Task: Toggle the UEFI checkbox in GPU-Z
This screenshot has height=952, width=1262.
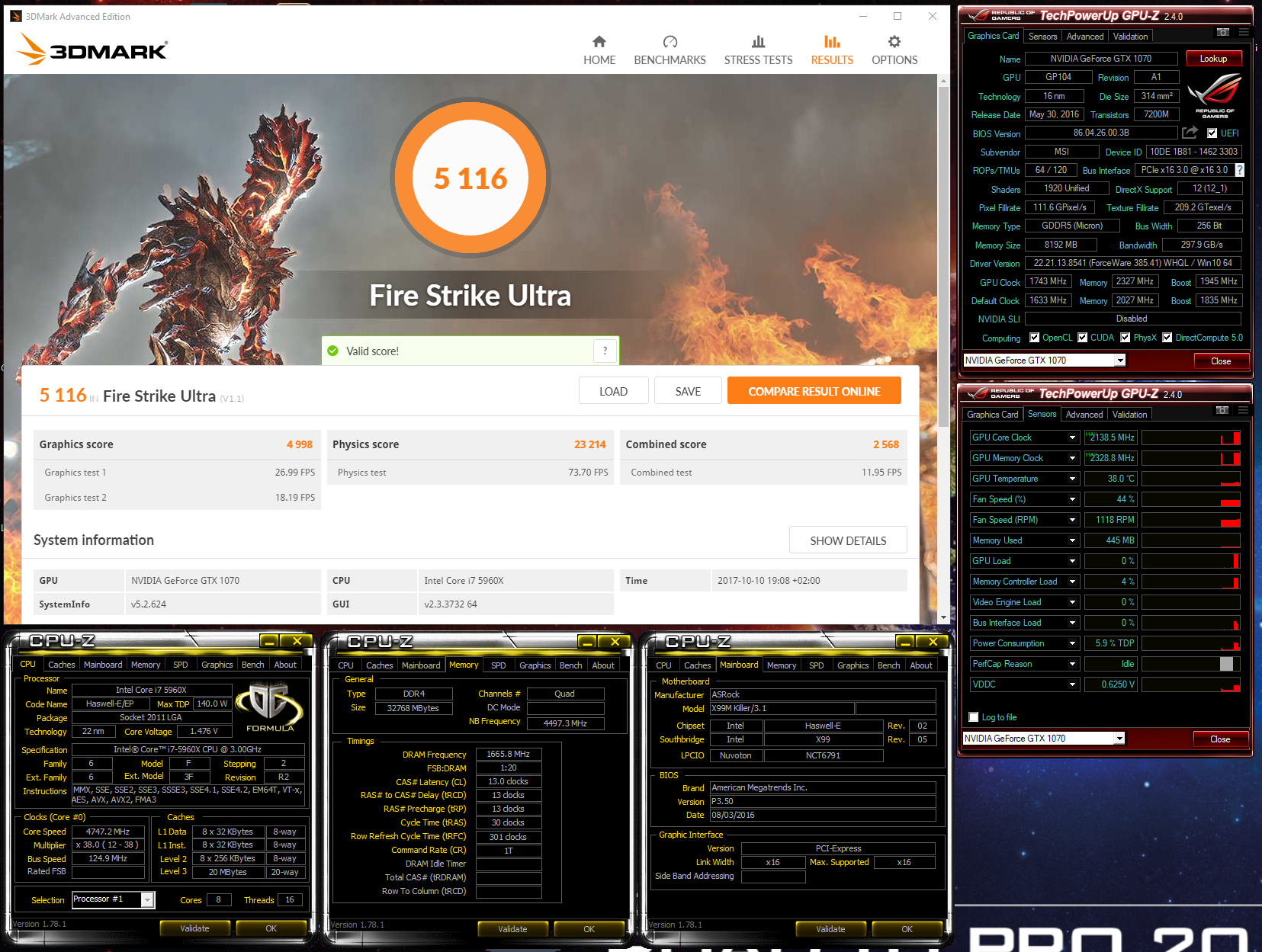Action: [1212, 133]
